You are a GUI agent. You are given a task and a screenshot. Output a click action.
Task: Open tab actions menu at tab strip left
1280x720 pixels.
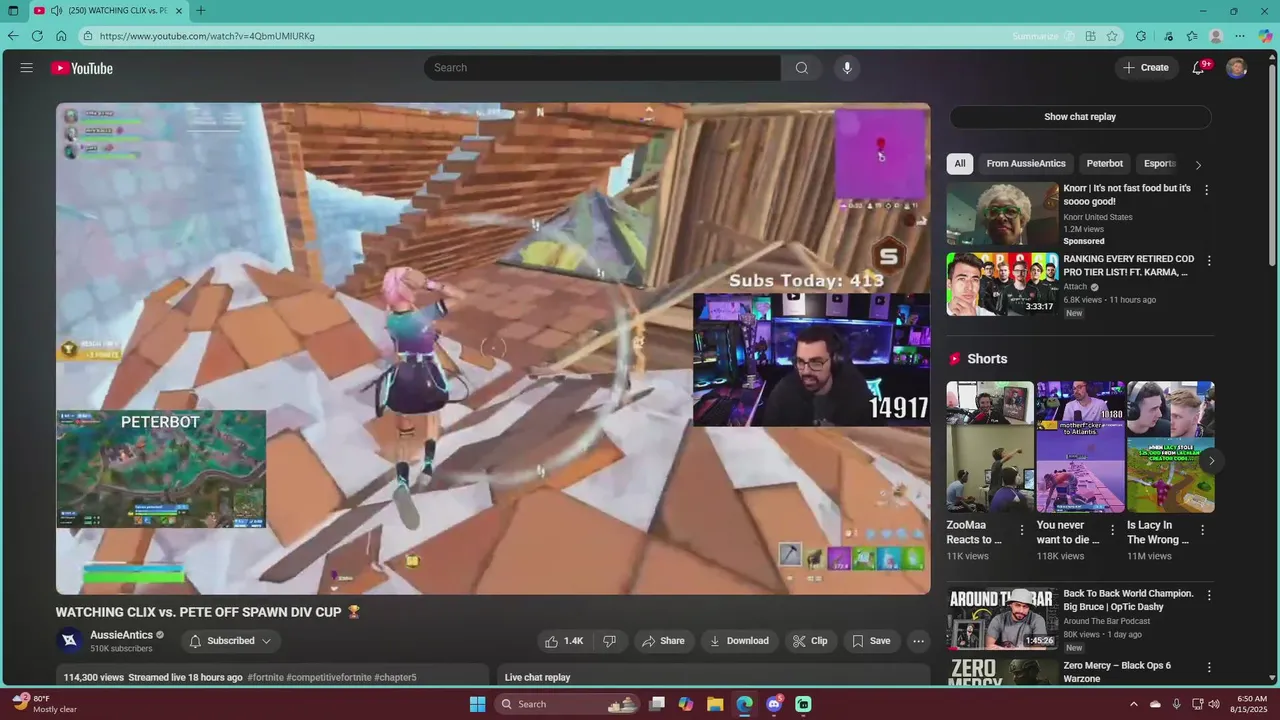[x=13, y=11]
